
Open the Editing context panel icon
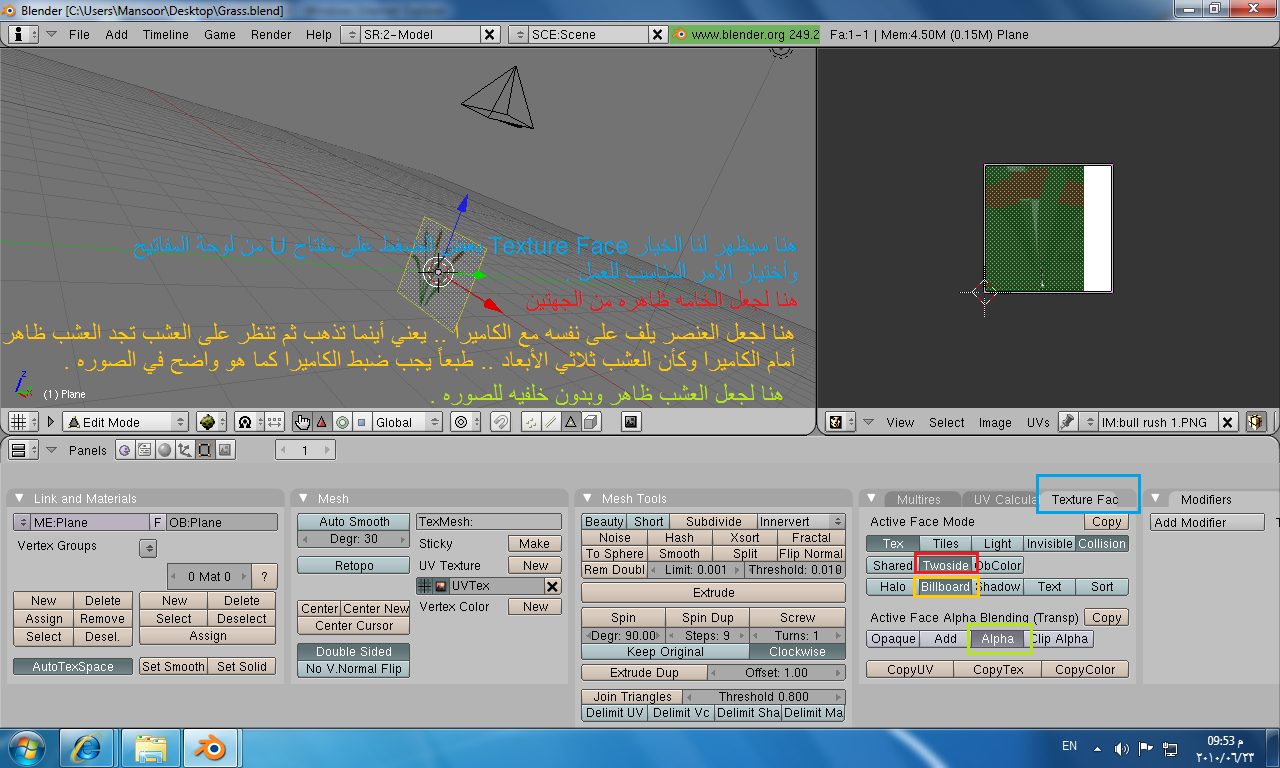pyautogui.click(x=204, y=450)
